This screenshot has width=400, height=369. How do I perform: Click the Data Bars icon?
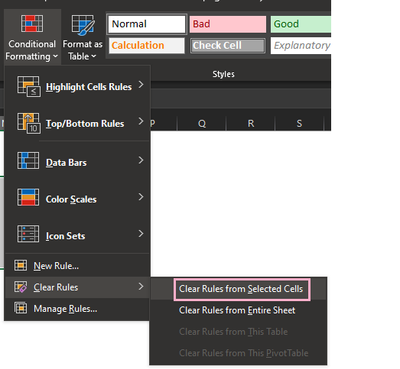pyautogui.click(x=28, y=160)
